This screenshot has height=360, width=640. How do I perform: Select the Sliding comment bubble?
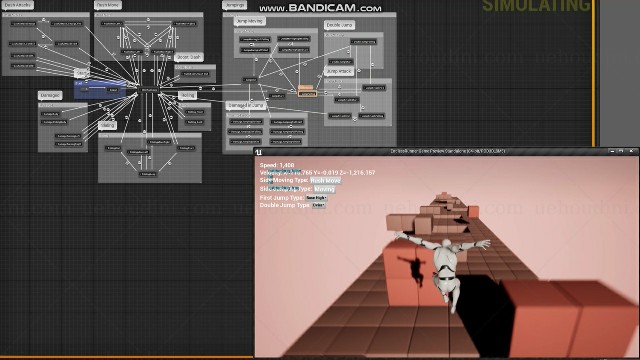[107, 125]
